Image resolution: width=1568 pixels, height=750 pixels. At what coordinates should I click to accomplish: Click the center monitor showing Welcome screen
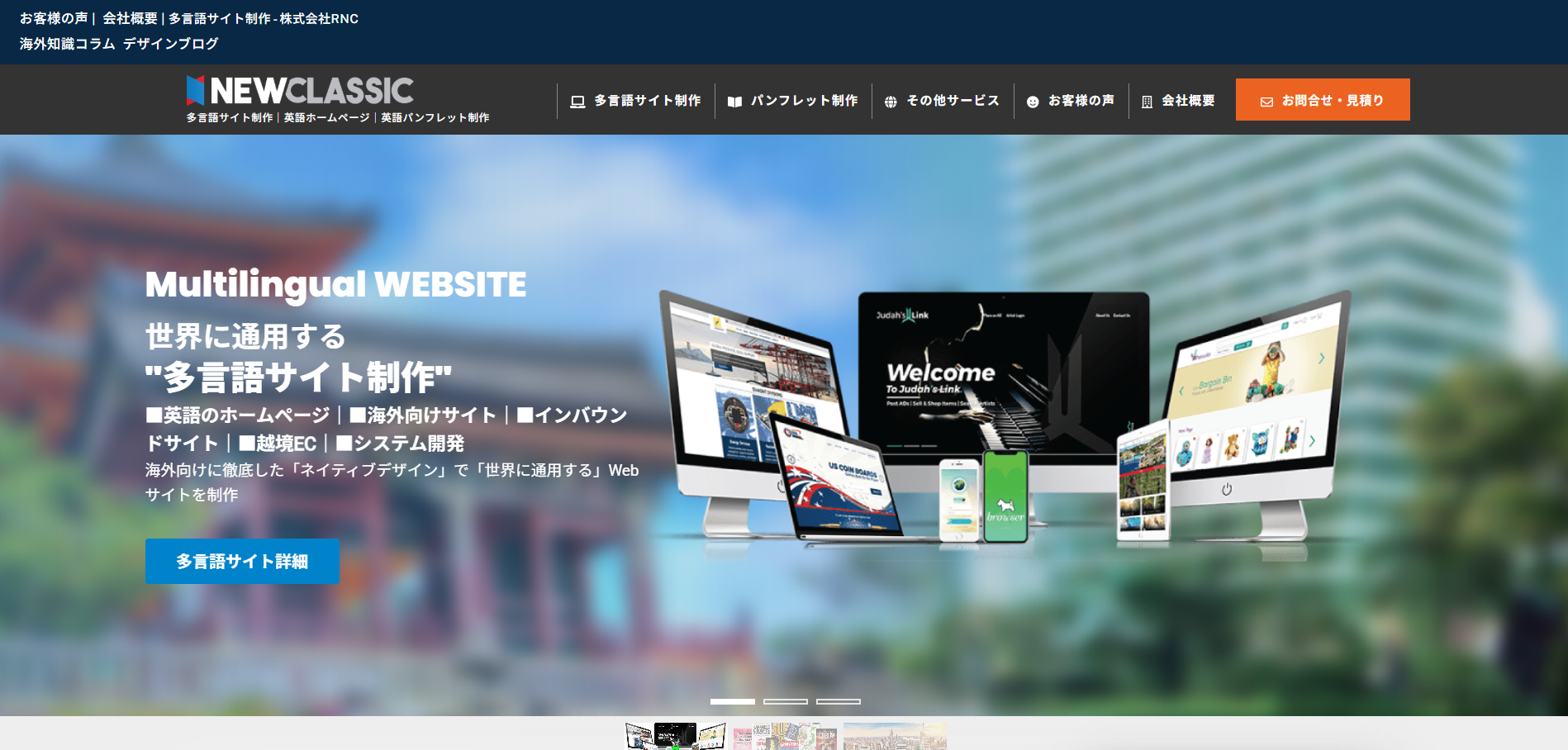pyautogui.click(x=1003, y=372)
